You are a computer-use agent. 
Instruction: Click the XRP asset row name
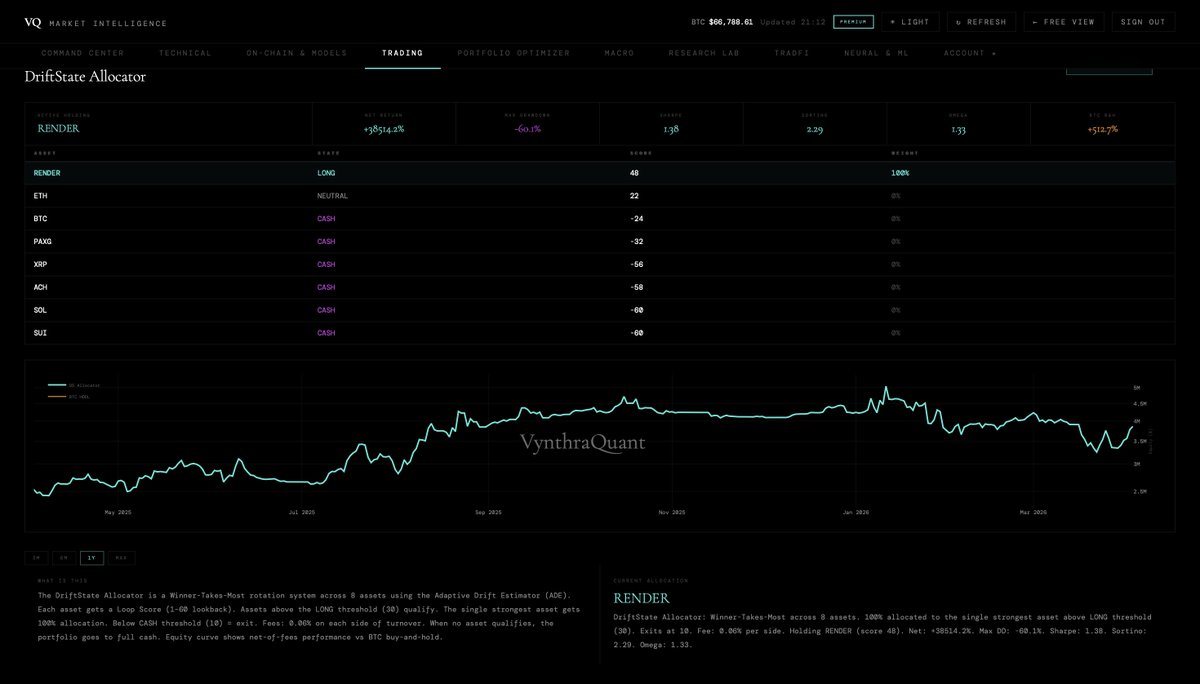click(x=40, y=265)
